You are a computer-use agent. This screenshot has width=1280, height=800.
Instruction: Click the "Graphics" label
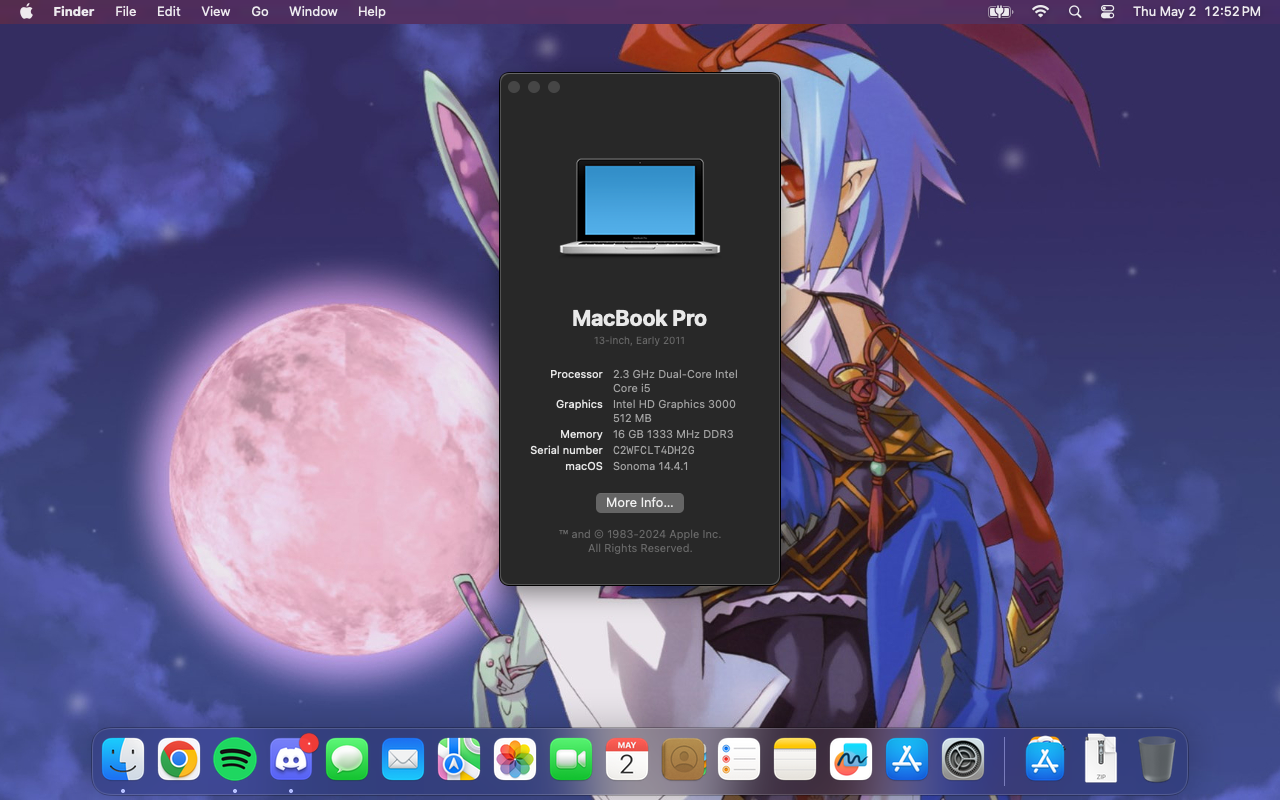579,404
